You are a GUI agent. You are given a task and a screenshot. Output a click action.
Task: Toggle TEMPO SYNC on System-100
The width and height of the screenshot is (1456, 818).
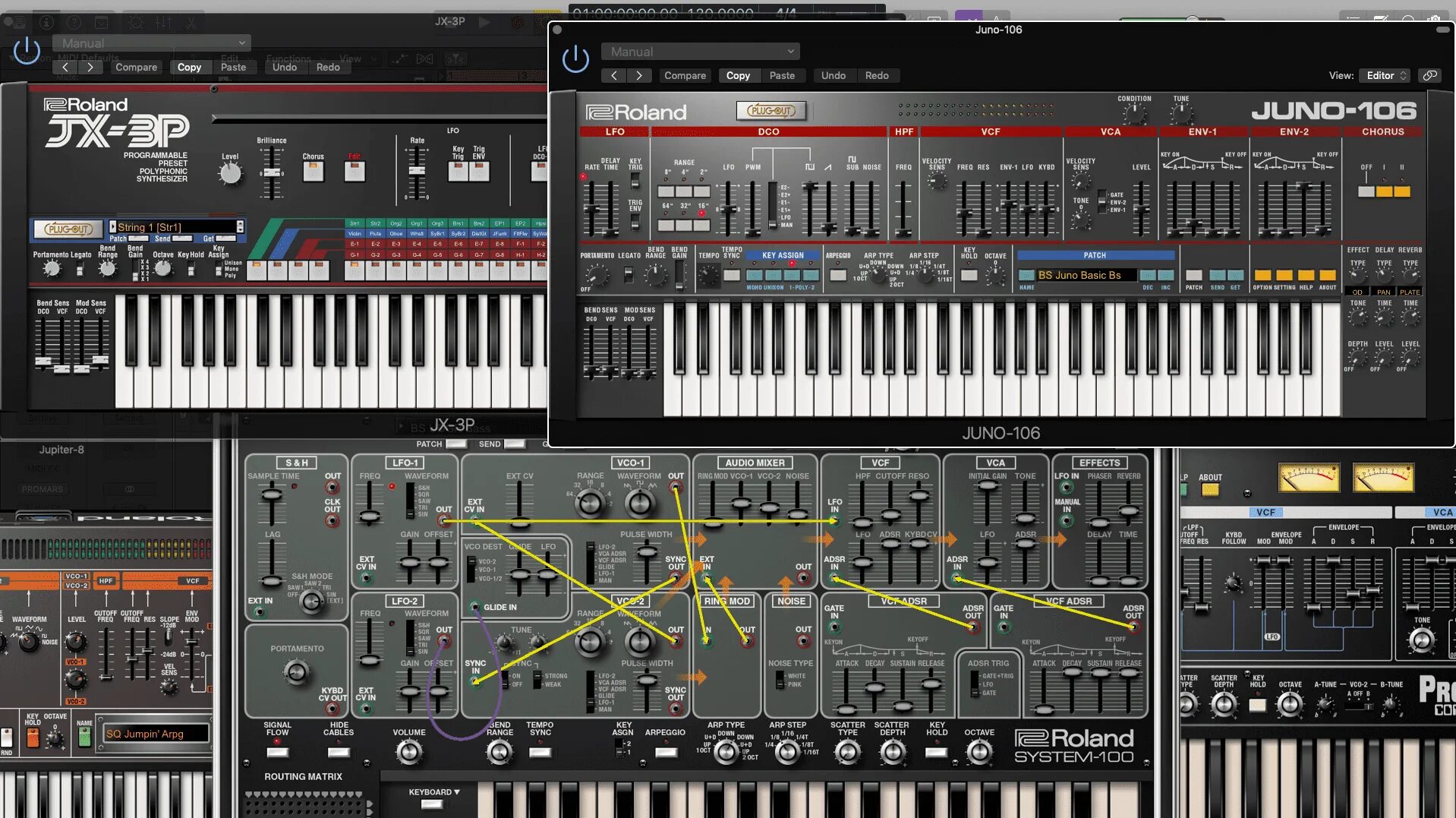click(540, 753)
